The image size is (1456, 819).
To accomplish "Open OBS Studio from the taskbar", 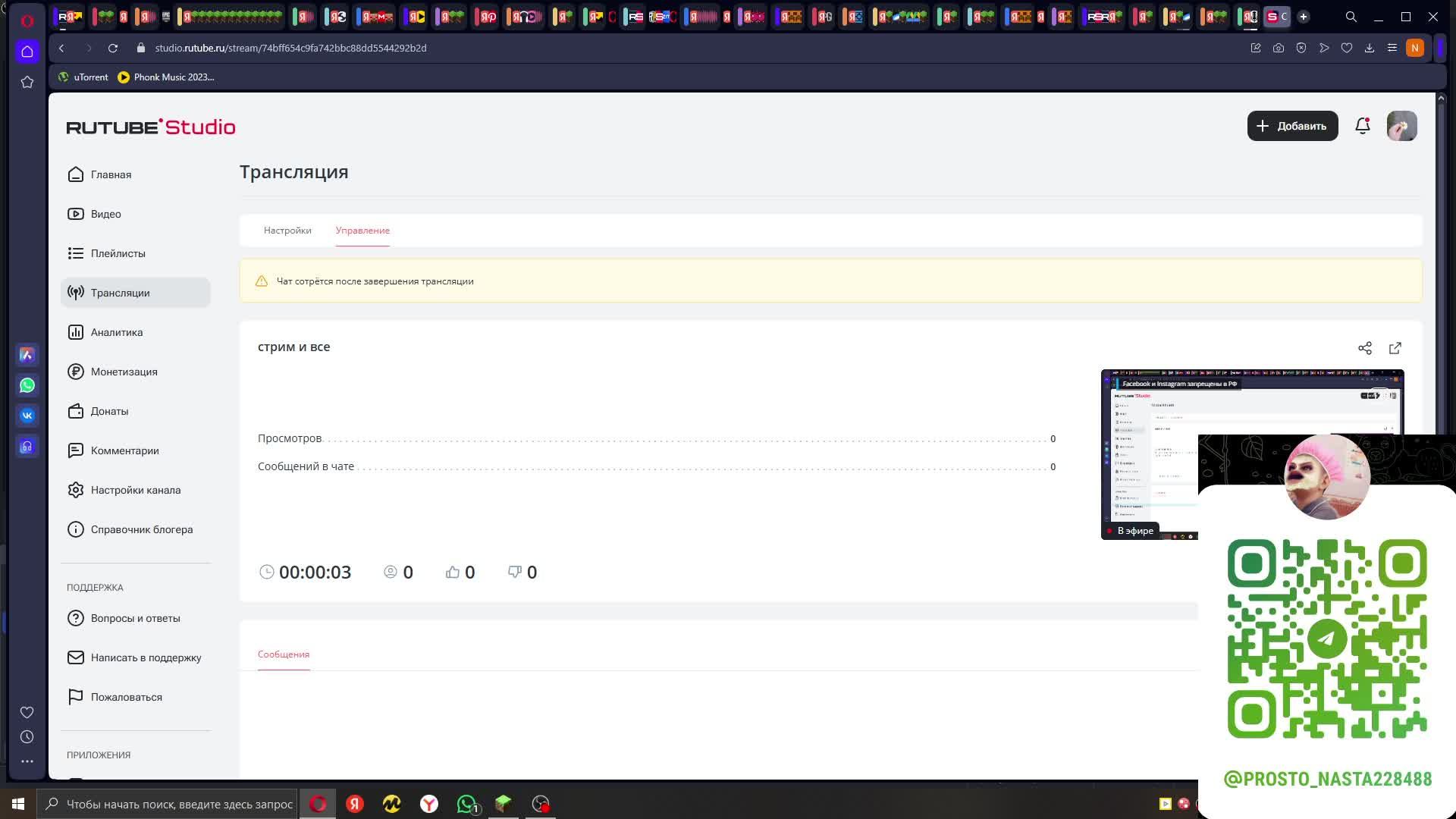I will pyautogui.click(x=541, y=804).
